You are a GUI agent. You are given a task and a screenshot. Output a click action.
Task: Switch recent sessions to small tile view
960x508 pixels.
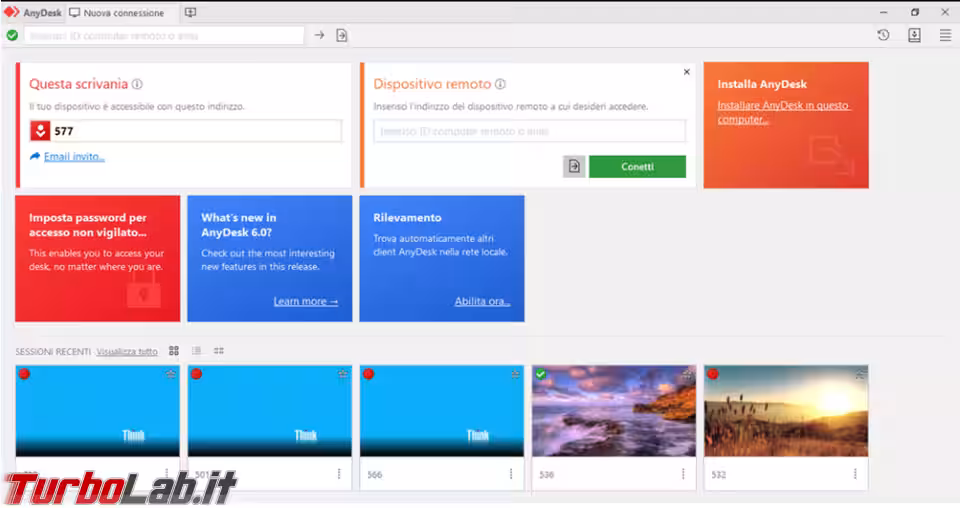point(219,351)
